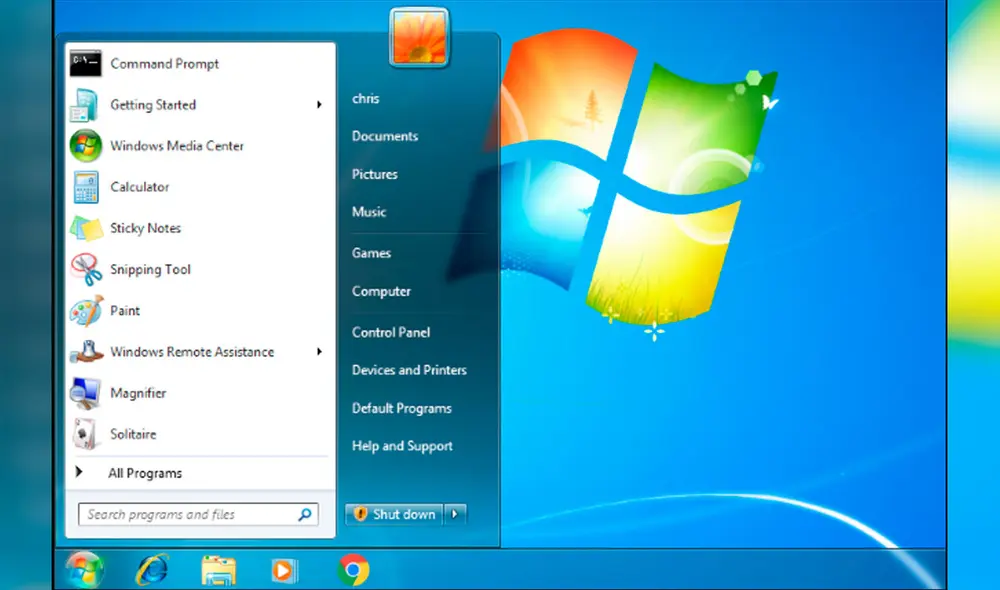Open Google Chrome from the taskbar
1000x590 pixels.
click(x=353, y=569)
